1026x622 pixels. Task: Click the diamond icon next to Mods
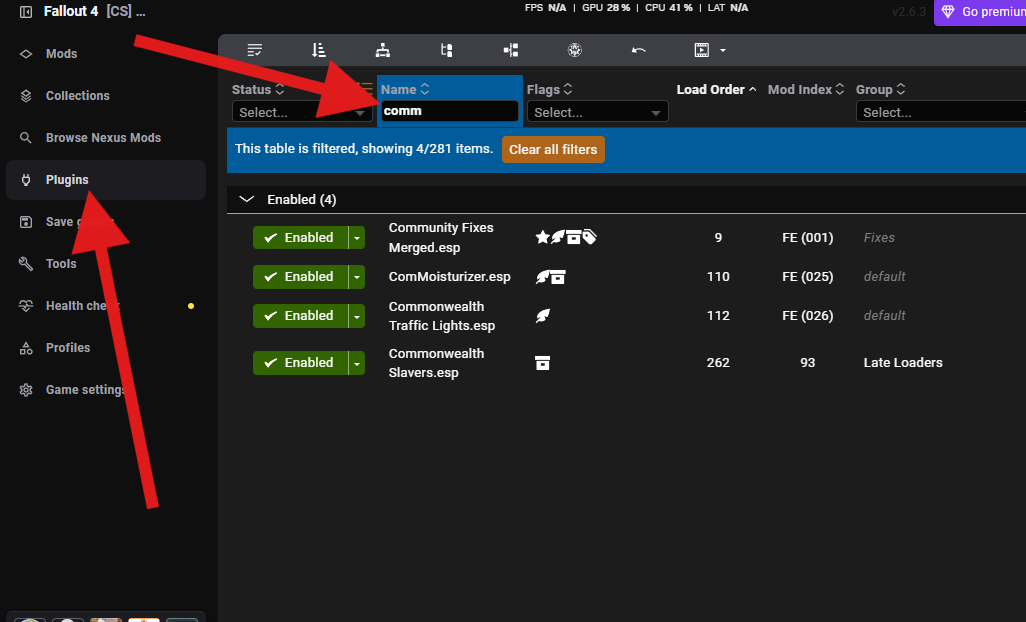(26, 54)
